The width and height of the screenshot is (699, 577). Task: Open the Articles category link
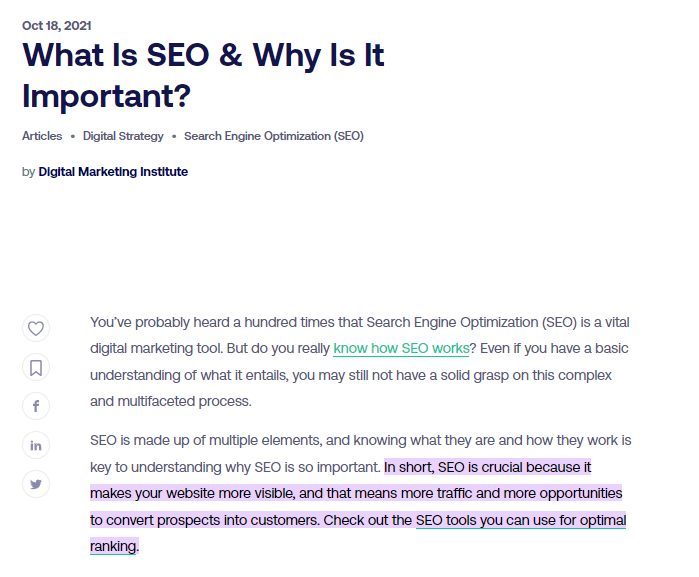(42, 136)
